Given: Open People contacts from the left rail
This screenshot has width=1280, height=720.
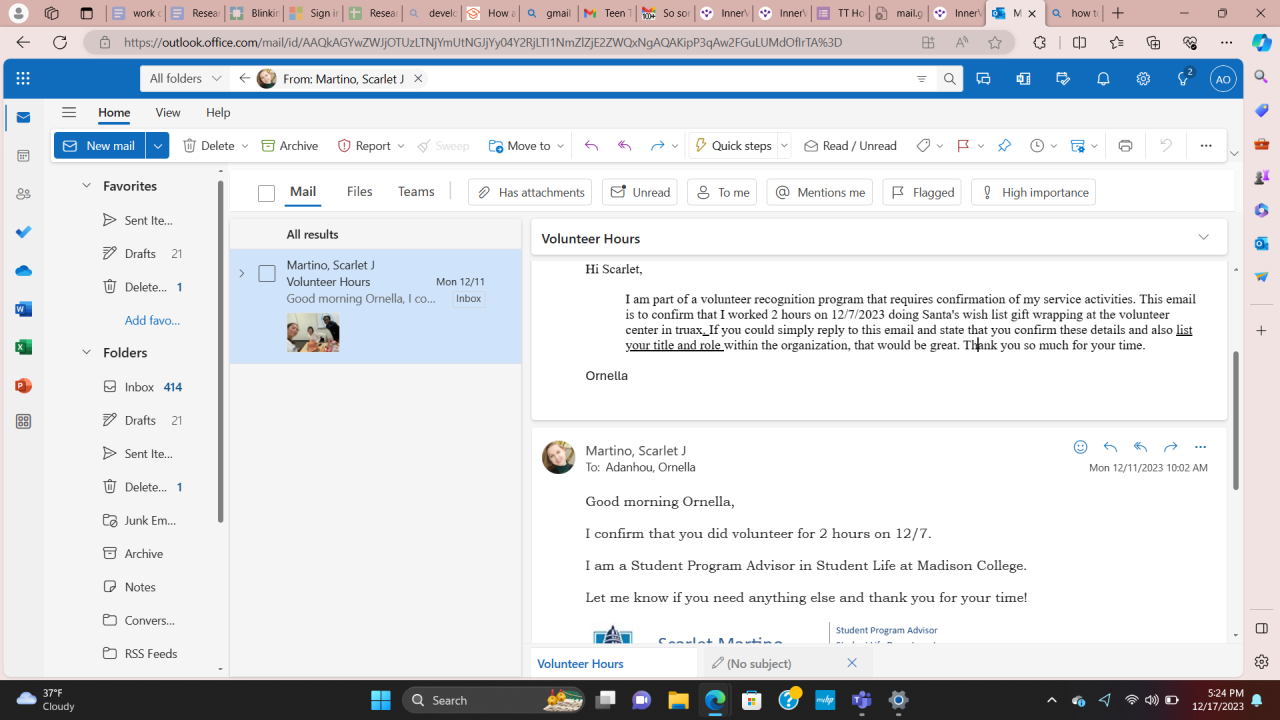Looking at the screenshot, I should 23,194.
